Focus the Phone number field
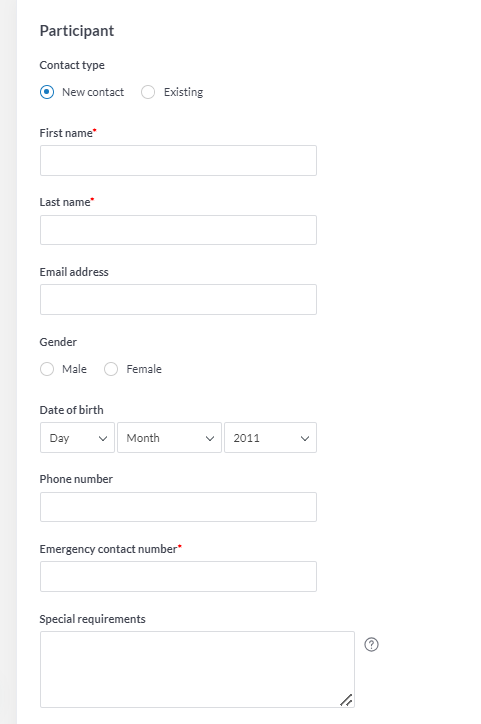The height and width of the screenshot is (724, 481). (178, 507)
